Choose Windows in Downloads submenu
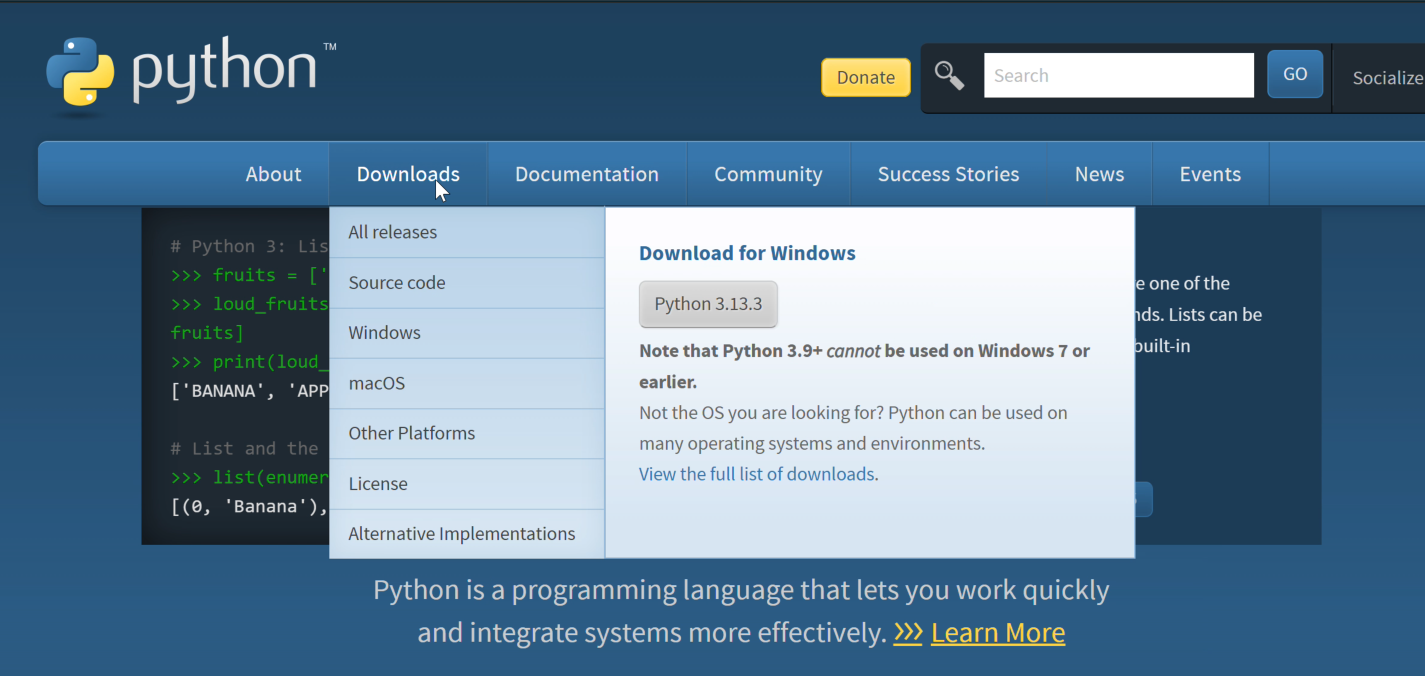 click(x=467, y=333)
